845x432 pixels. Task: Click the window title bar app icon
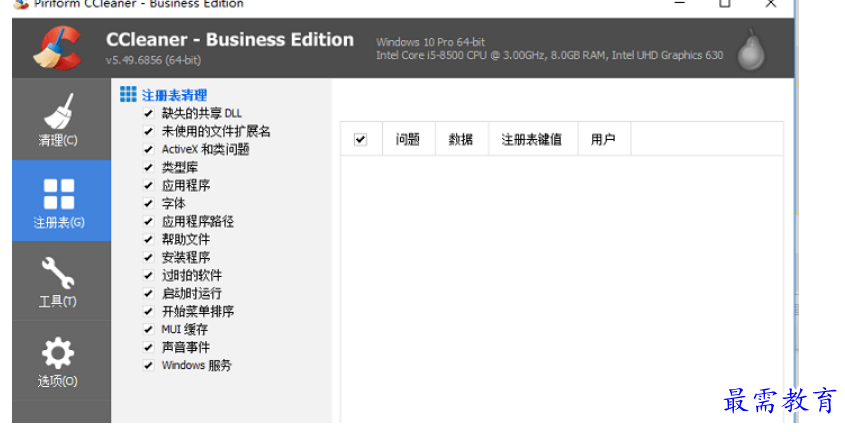(x=22, y=4)
